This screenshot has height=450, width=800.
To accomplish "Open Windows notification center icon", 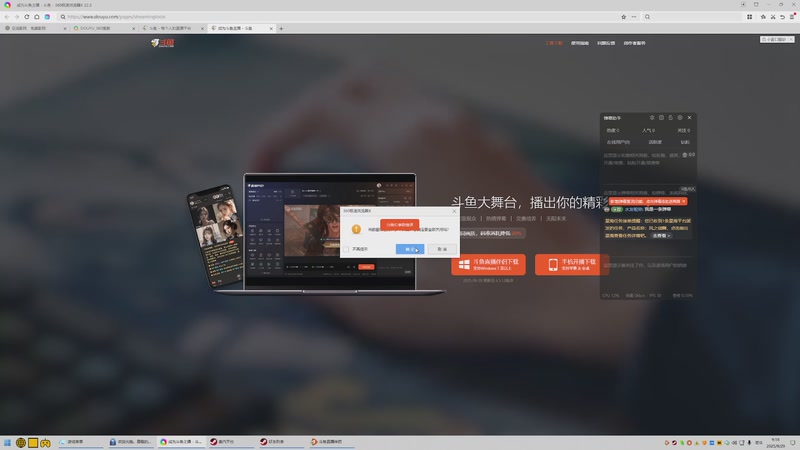I will [x=793, y=442].
